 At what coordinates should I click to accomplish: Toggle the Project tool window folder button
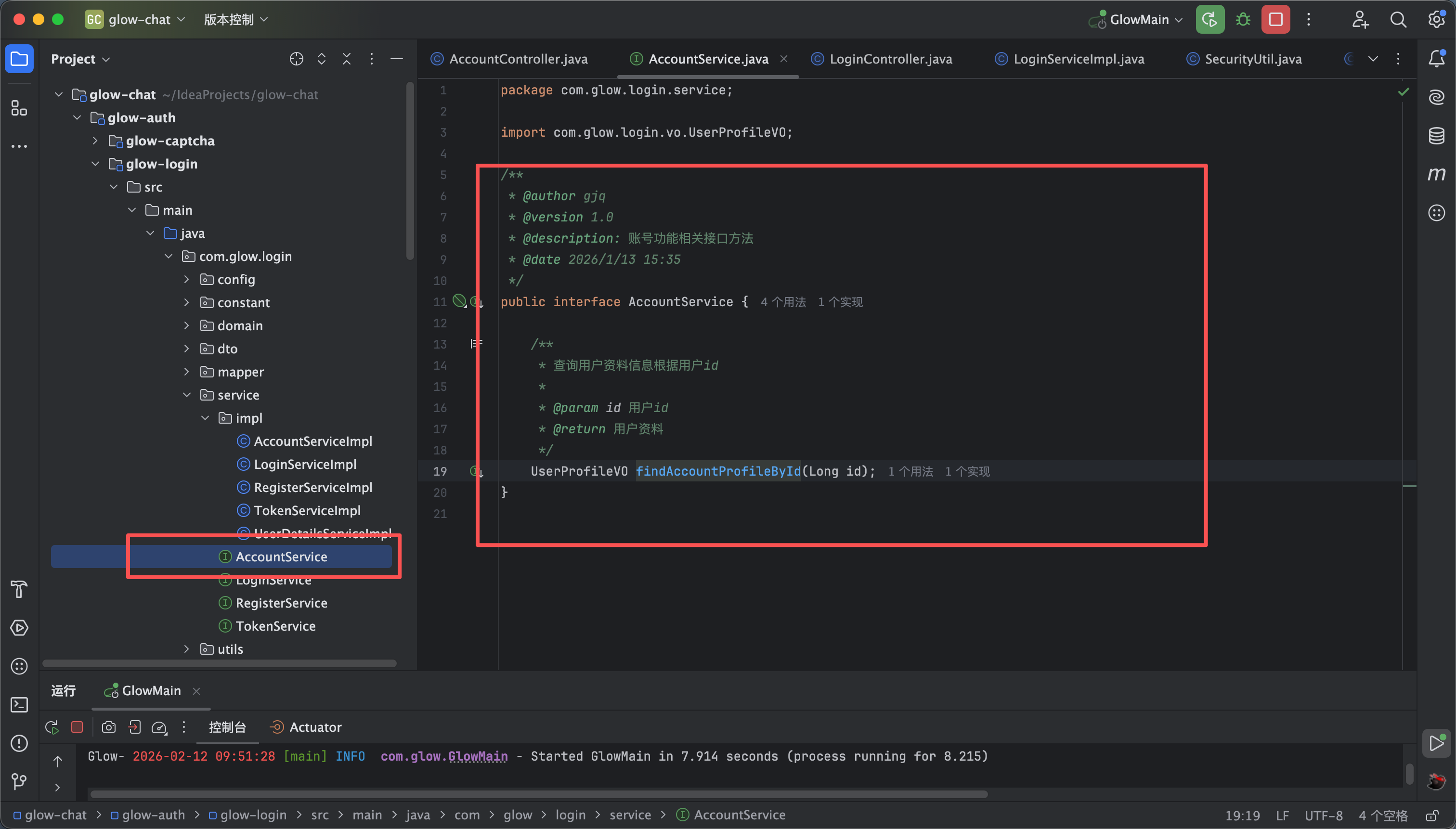click(19, 59)
